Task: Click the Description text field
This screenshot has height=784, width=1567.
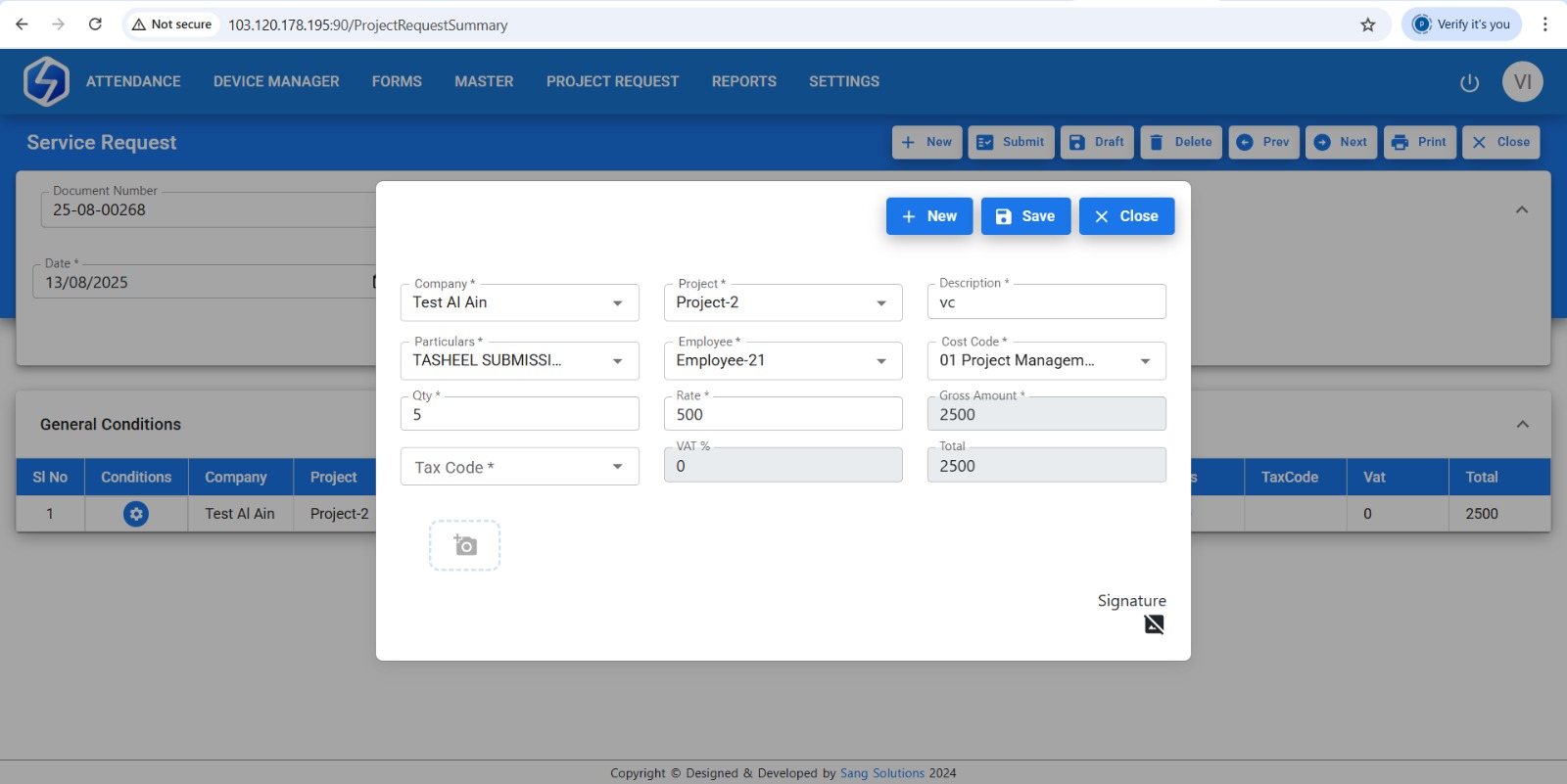Action: tap(1046, 303)
